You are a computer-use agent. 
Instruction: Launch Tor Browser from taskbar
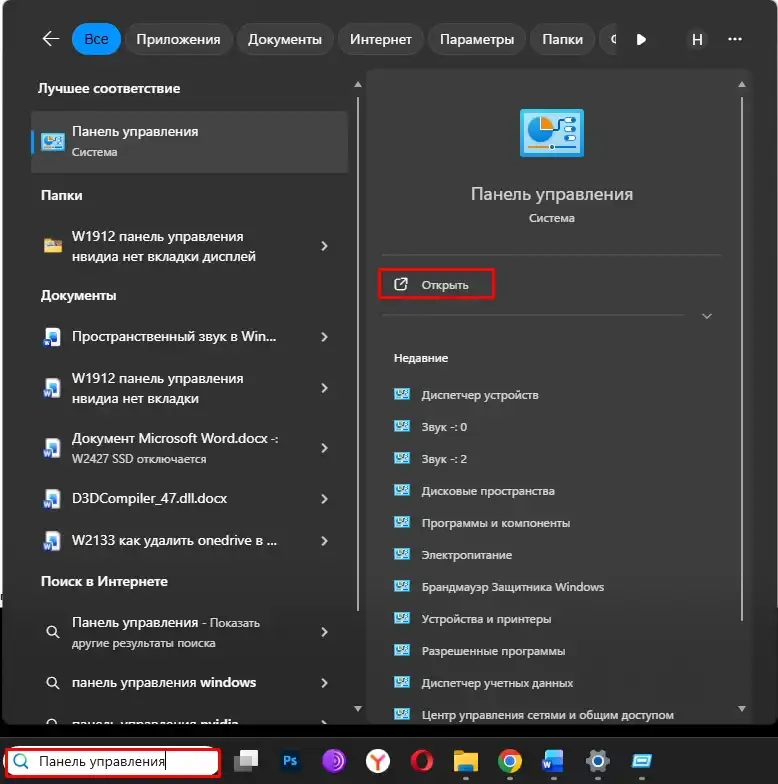334,761
